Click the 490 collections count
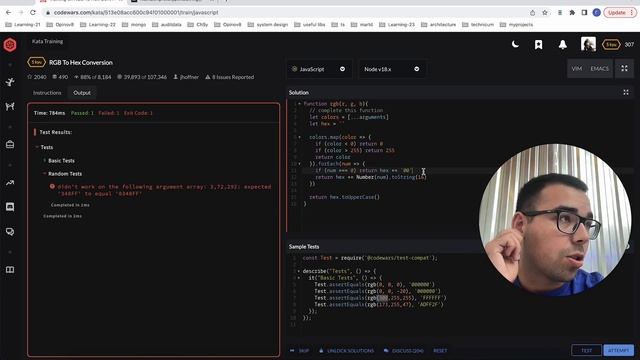640x360 pixels. tap(60, 77)
